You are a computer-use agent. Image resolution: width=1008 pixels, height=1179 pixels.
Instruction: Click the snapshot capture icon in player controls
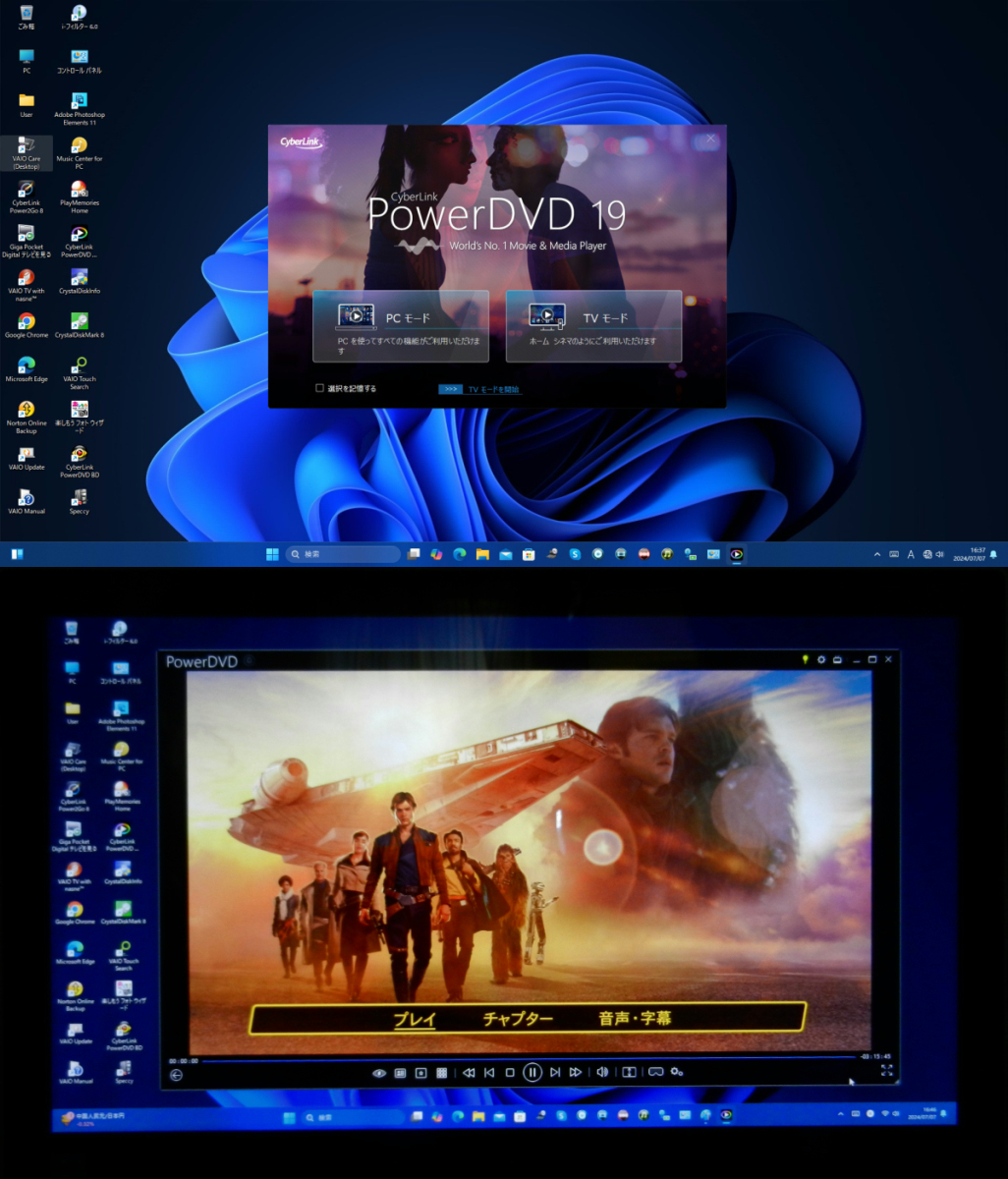coord(420,1073)
